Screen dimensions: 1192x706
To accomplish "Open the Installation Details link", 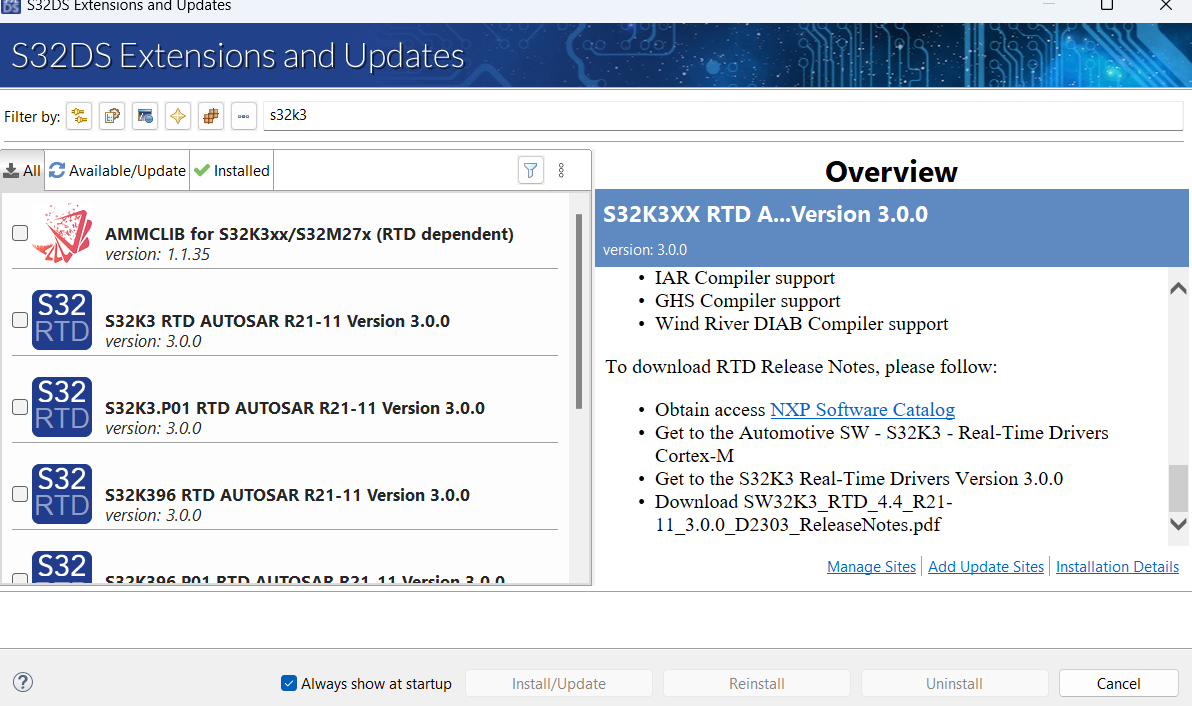I will click(1117, 567).
